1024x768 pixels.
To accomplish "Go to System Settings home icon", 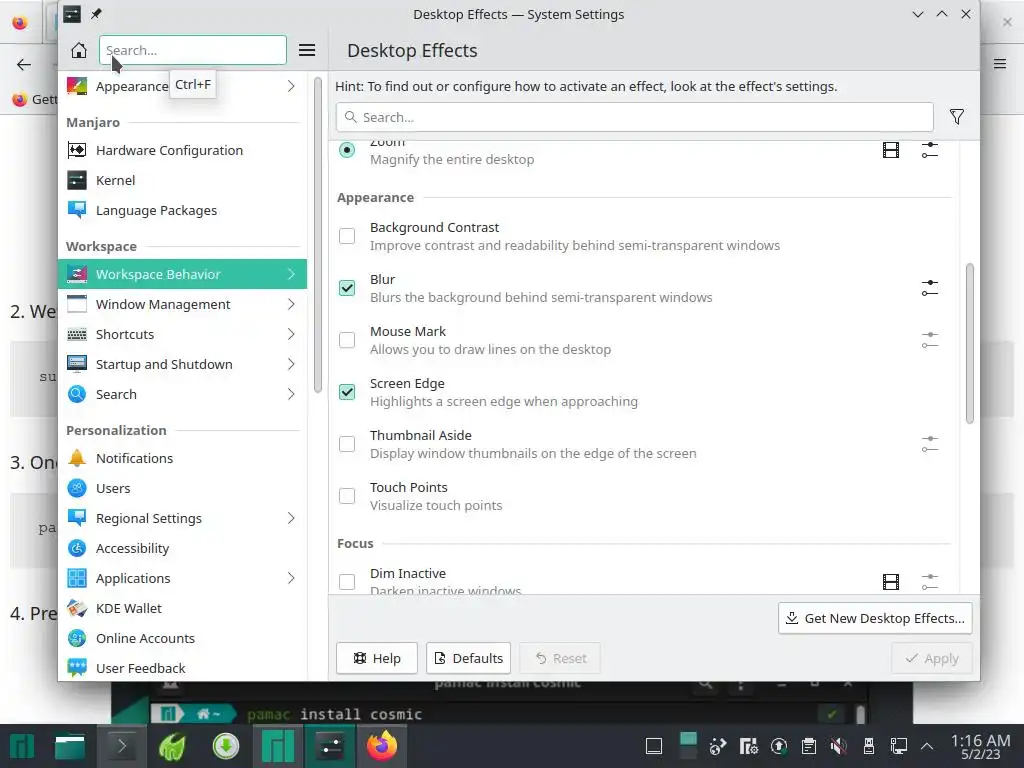I will [x=78, y=50].
